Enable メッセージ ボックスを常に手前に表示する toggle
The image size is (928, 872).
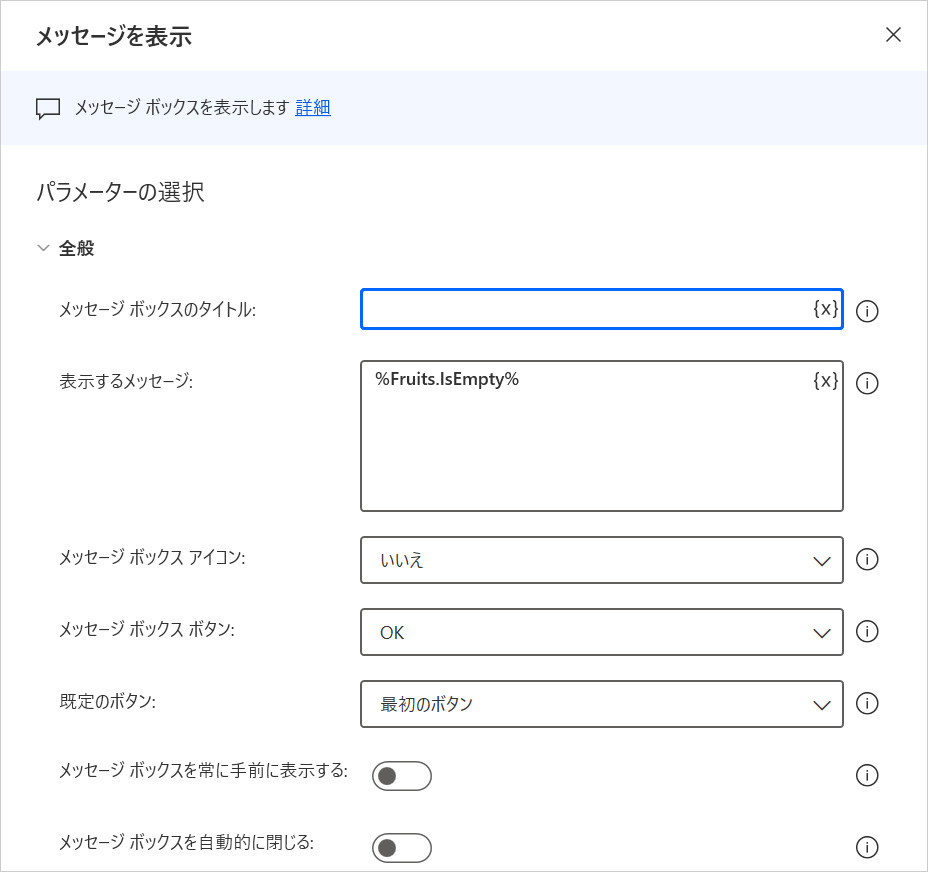[401, 776]
